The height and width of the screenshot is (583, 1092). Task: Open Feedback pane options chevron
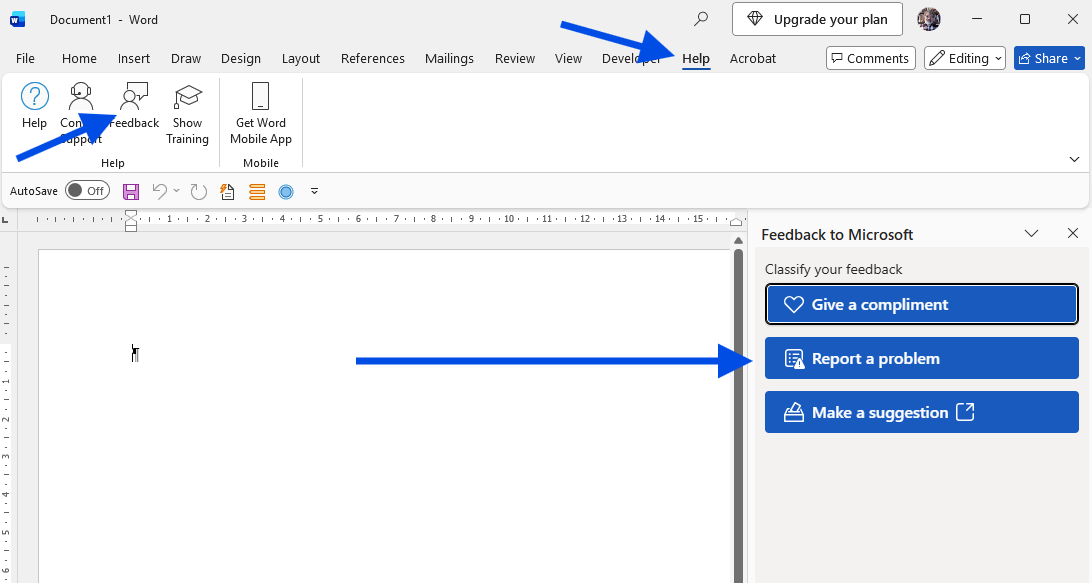click(1031, 233)
